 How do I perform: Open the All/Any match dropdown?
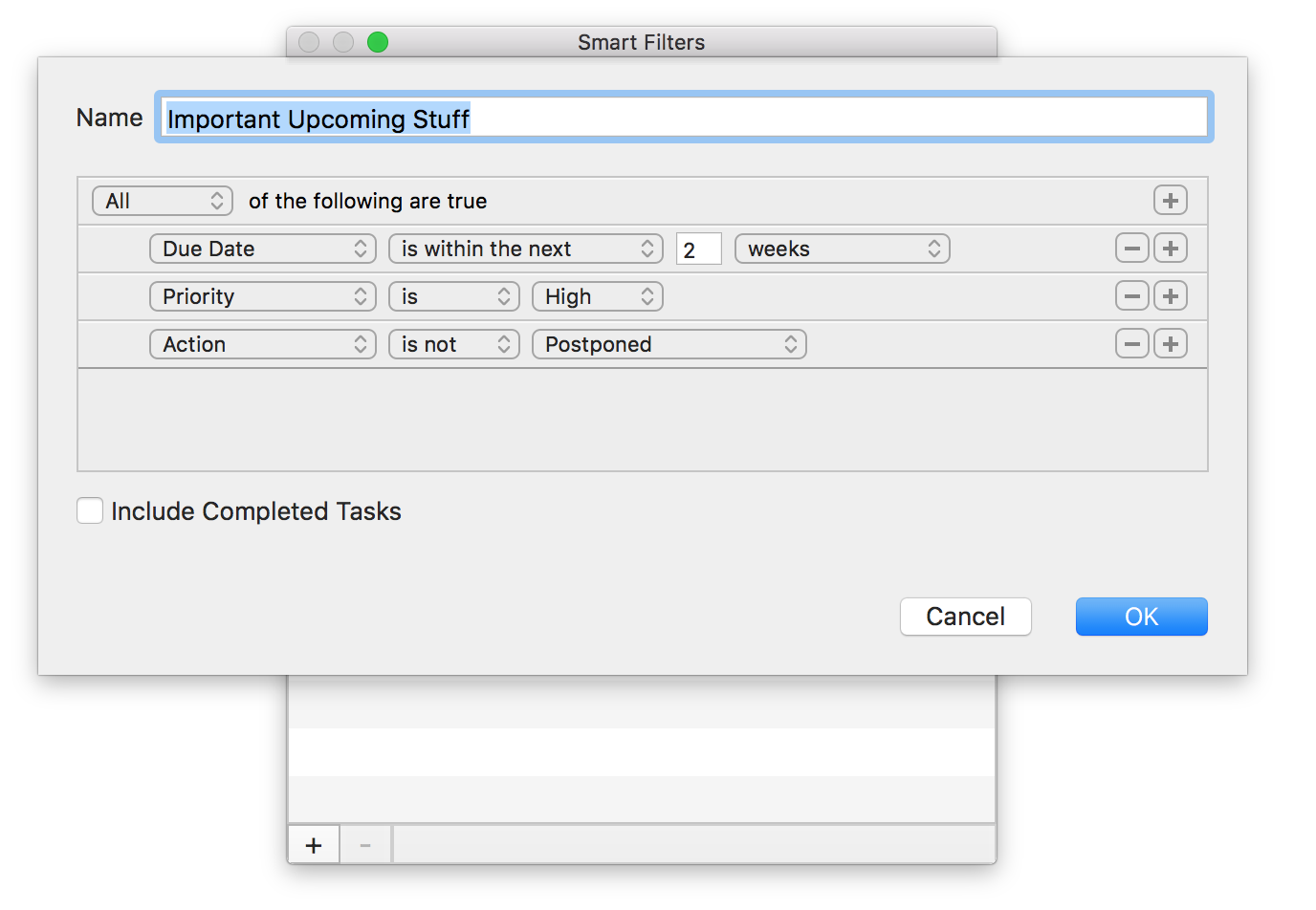(163, 201)
